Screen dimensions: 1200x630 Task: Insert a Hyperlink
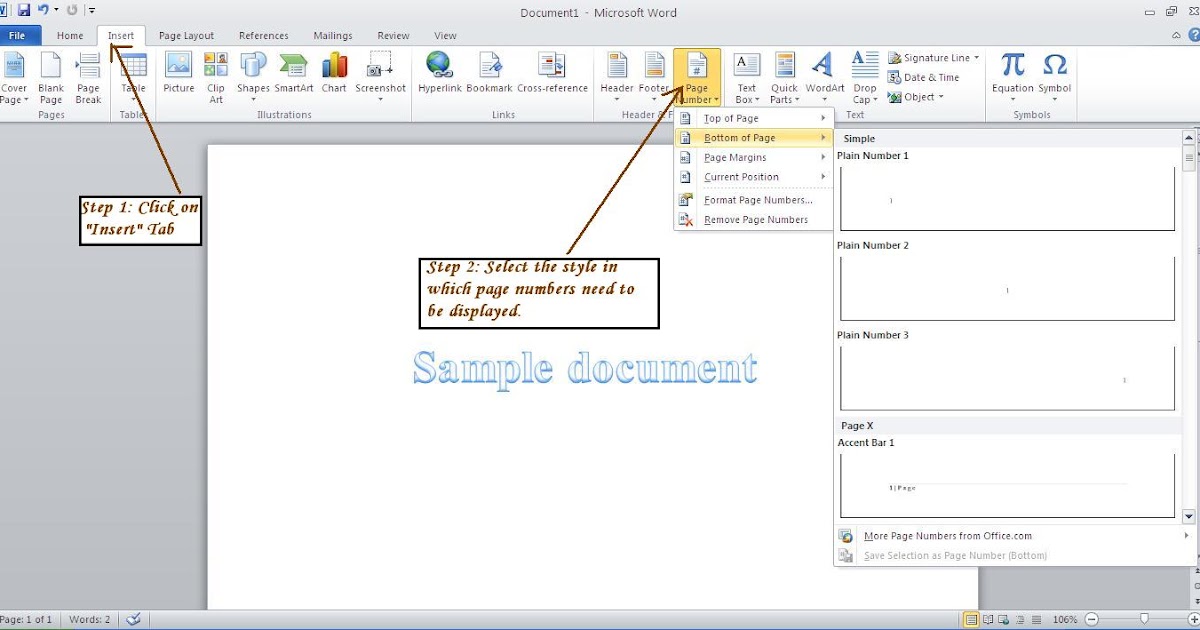click(x=439, y=70)
